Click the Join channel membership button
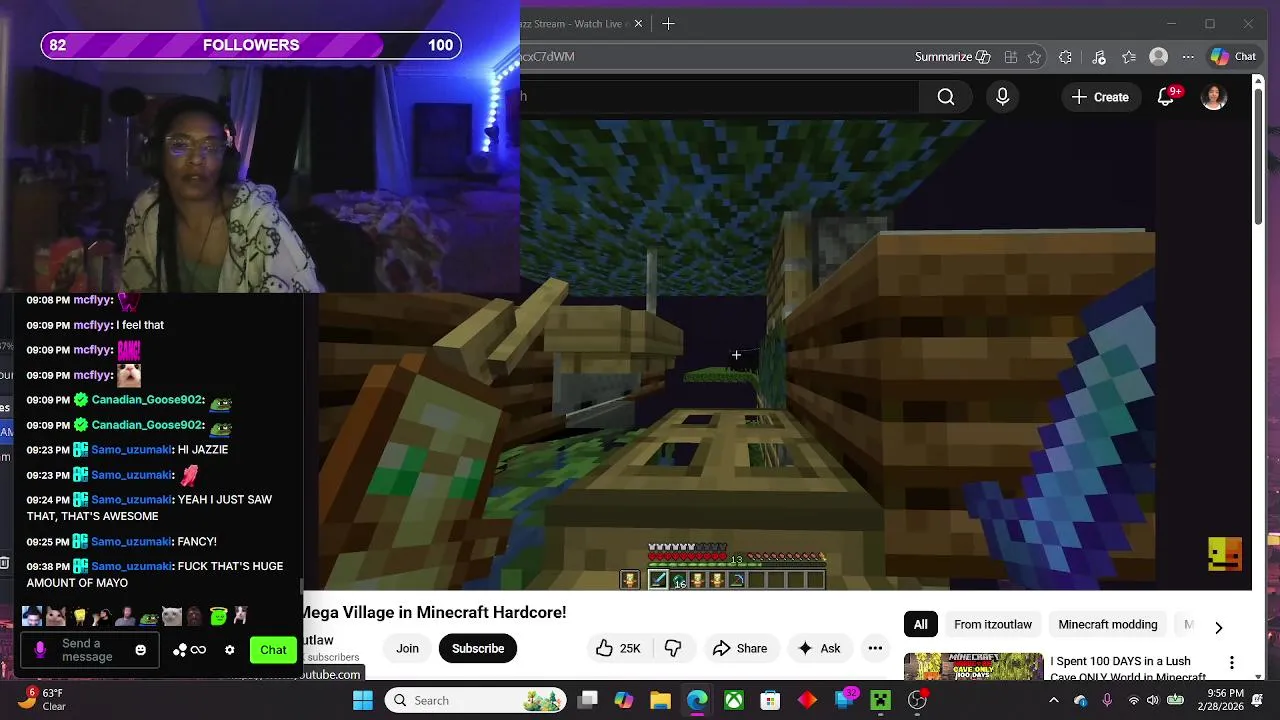 pos(407,648)
